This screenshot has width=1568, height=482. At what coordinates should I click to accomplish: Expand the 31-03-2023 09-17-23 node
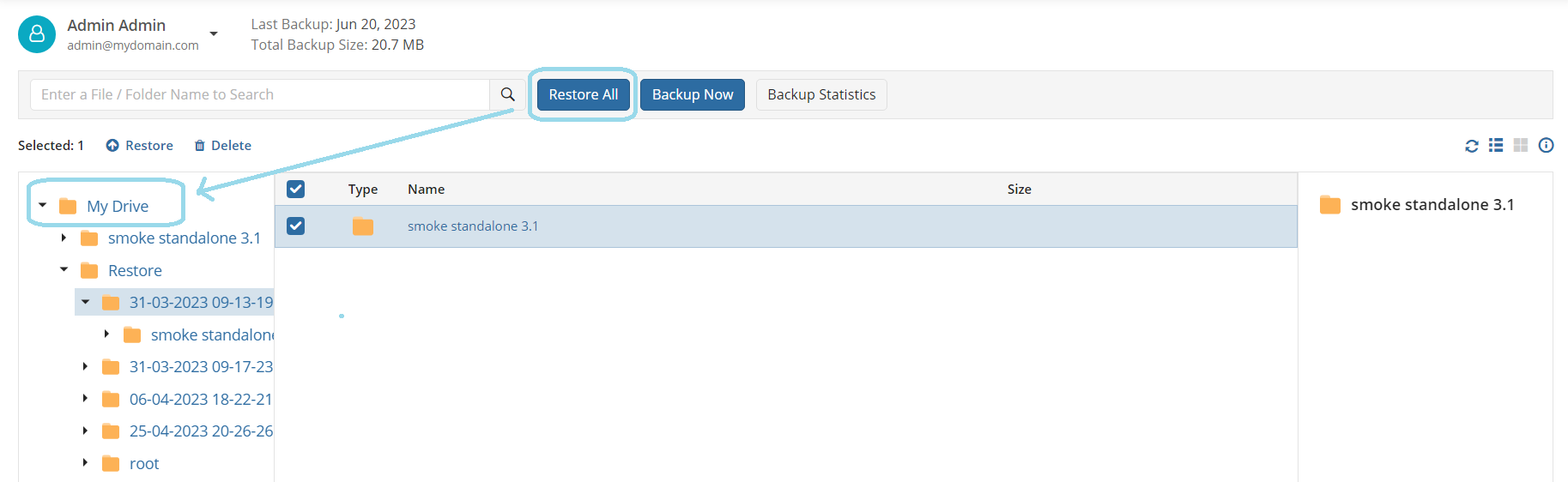tap(85, 366)
